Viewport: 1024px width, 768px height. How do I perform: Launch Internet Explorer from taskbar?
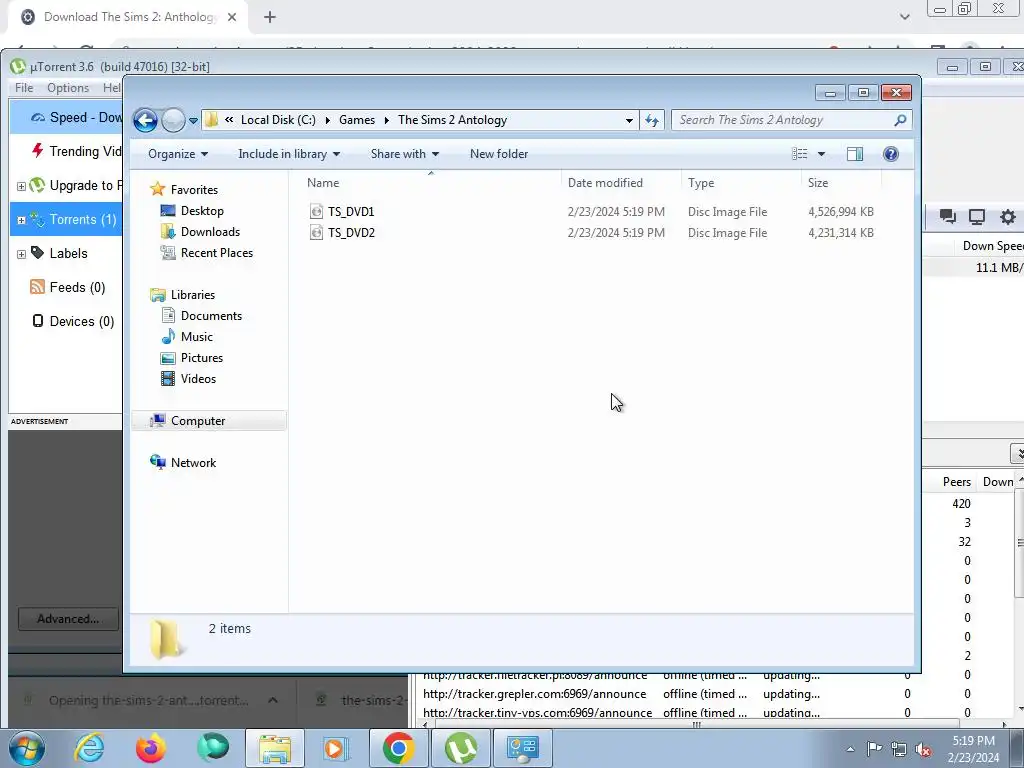(89, 748)
